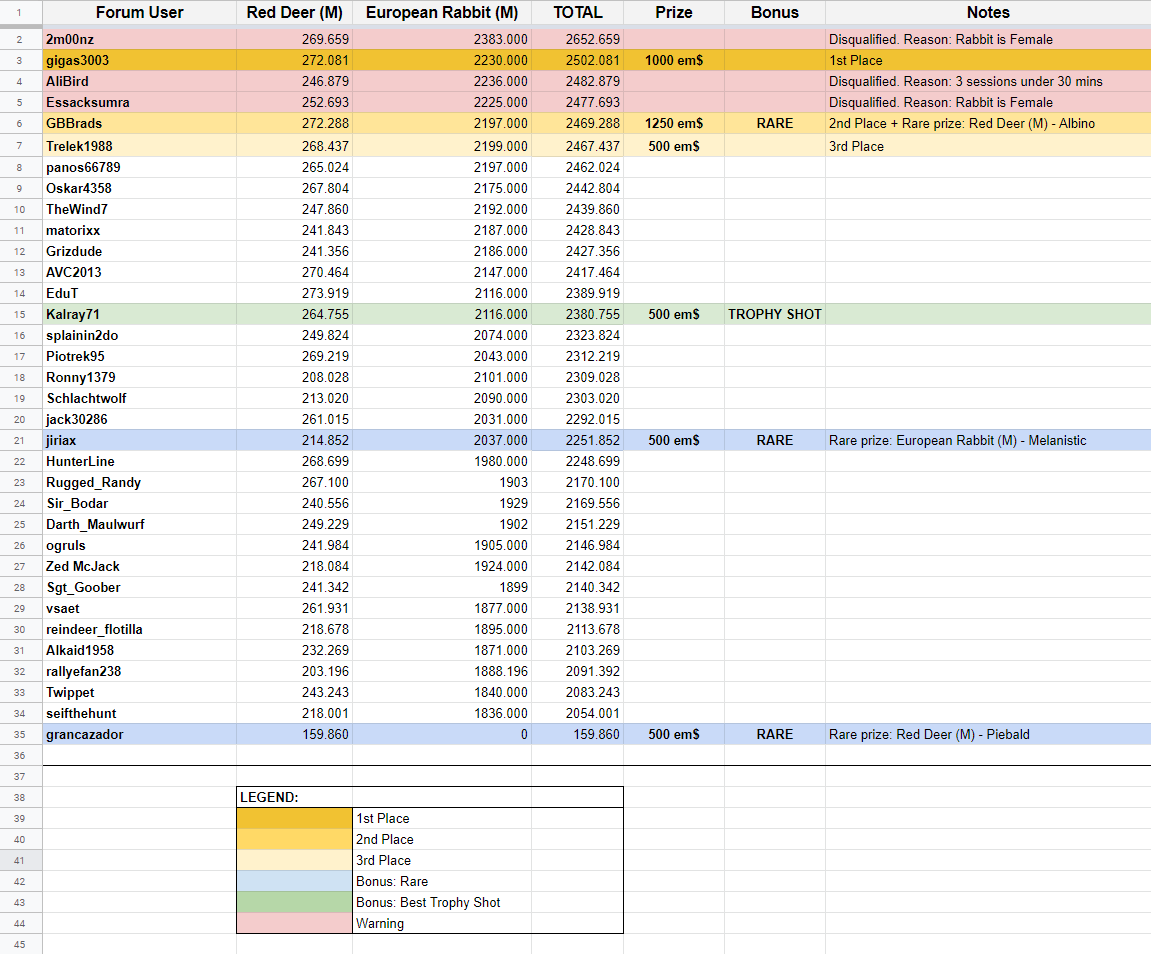Select the row 35 header number
Image resolution: width=1151 pixels, height=954 pixels.
tap(21, 735)
